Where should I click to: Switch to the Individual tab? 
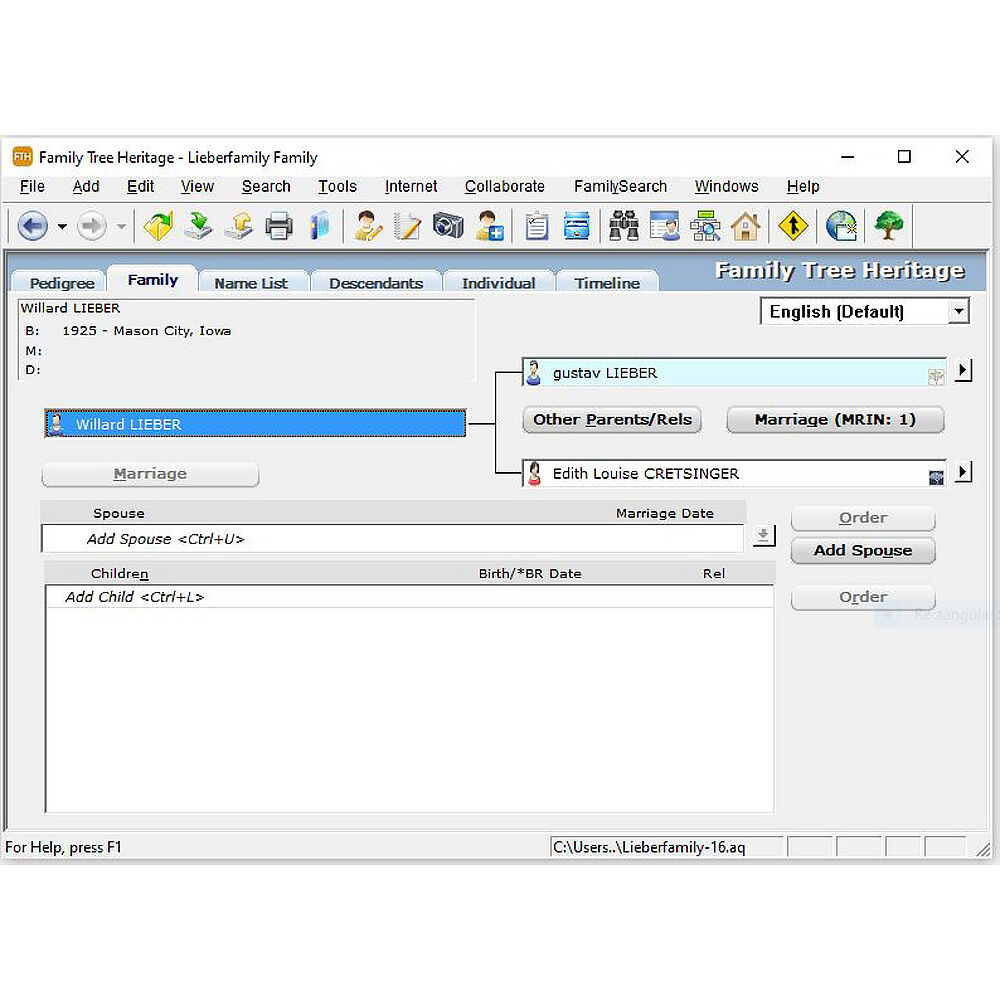[x=499, y=283]
